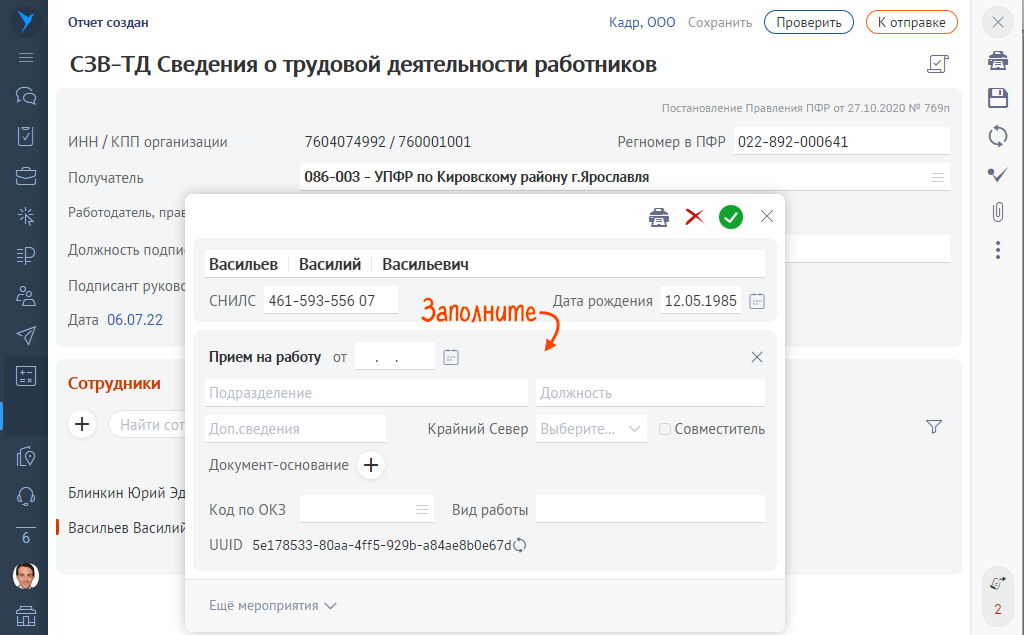Open the hamburger menu in the left sidebar
1024x635 pixels.
pyautogui.click(x=26, y=57)
